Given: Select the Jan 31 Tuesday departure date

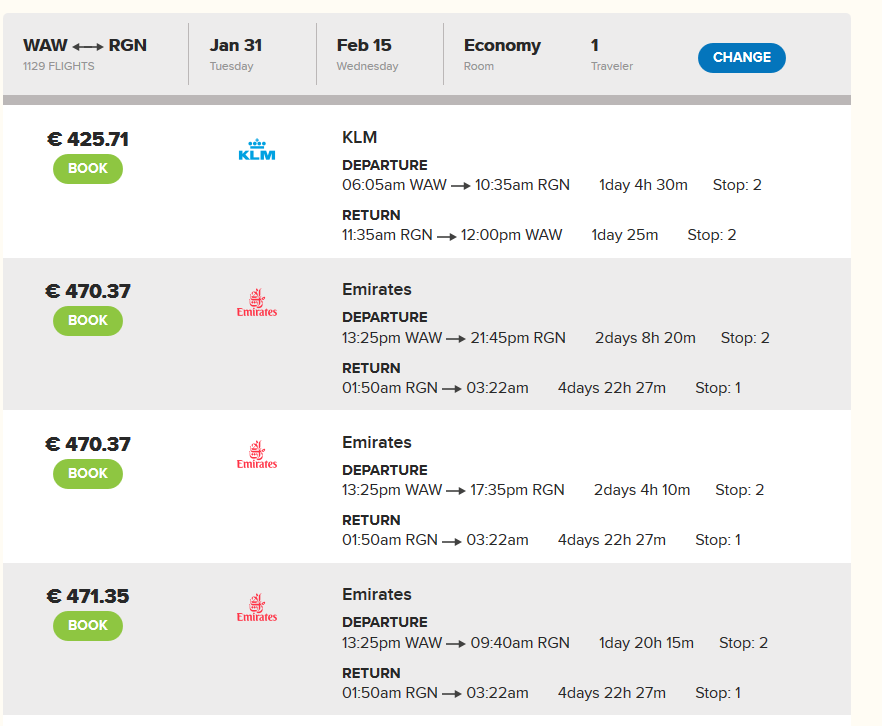Looking at the screenshot, I should tap(236, 54).
